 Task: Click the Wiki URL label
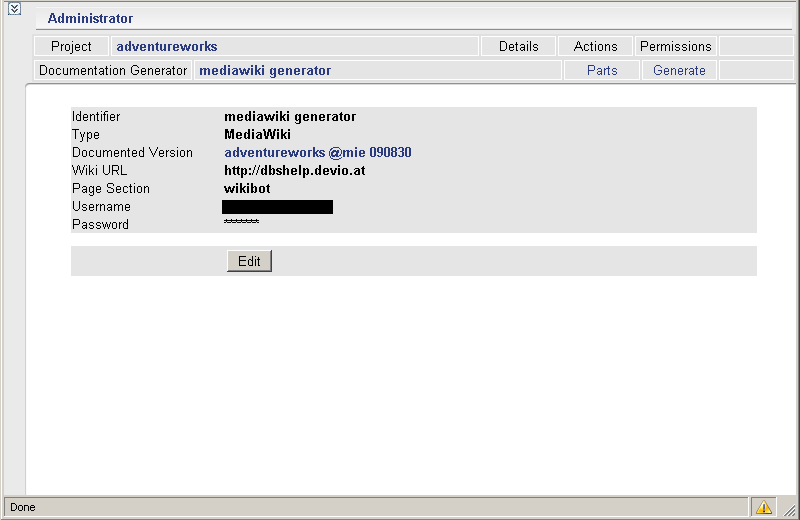coord(99,170)
